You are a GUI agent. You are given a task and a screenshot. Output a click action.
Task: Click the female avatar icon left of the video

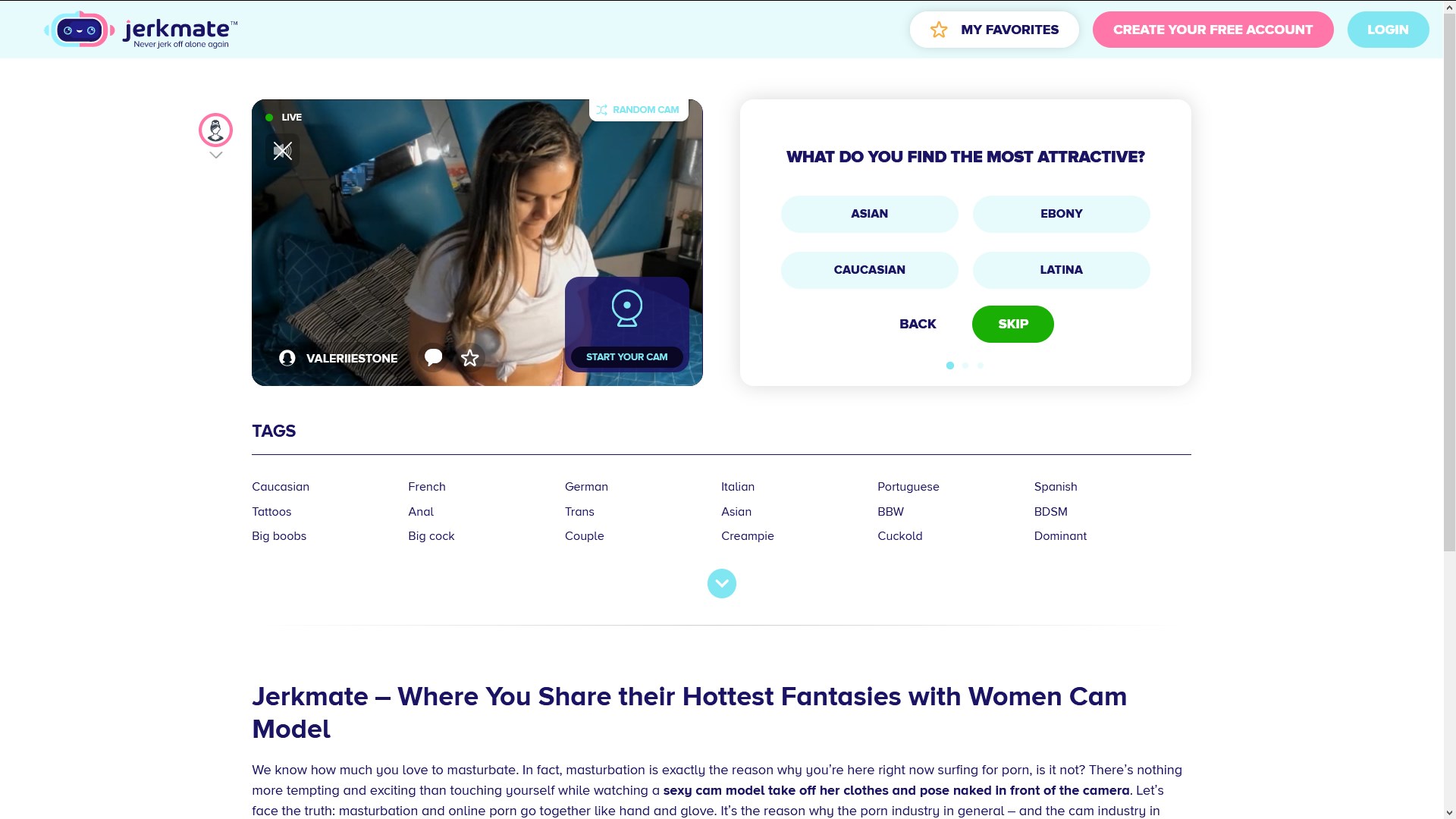(x=215, y=130)
